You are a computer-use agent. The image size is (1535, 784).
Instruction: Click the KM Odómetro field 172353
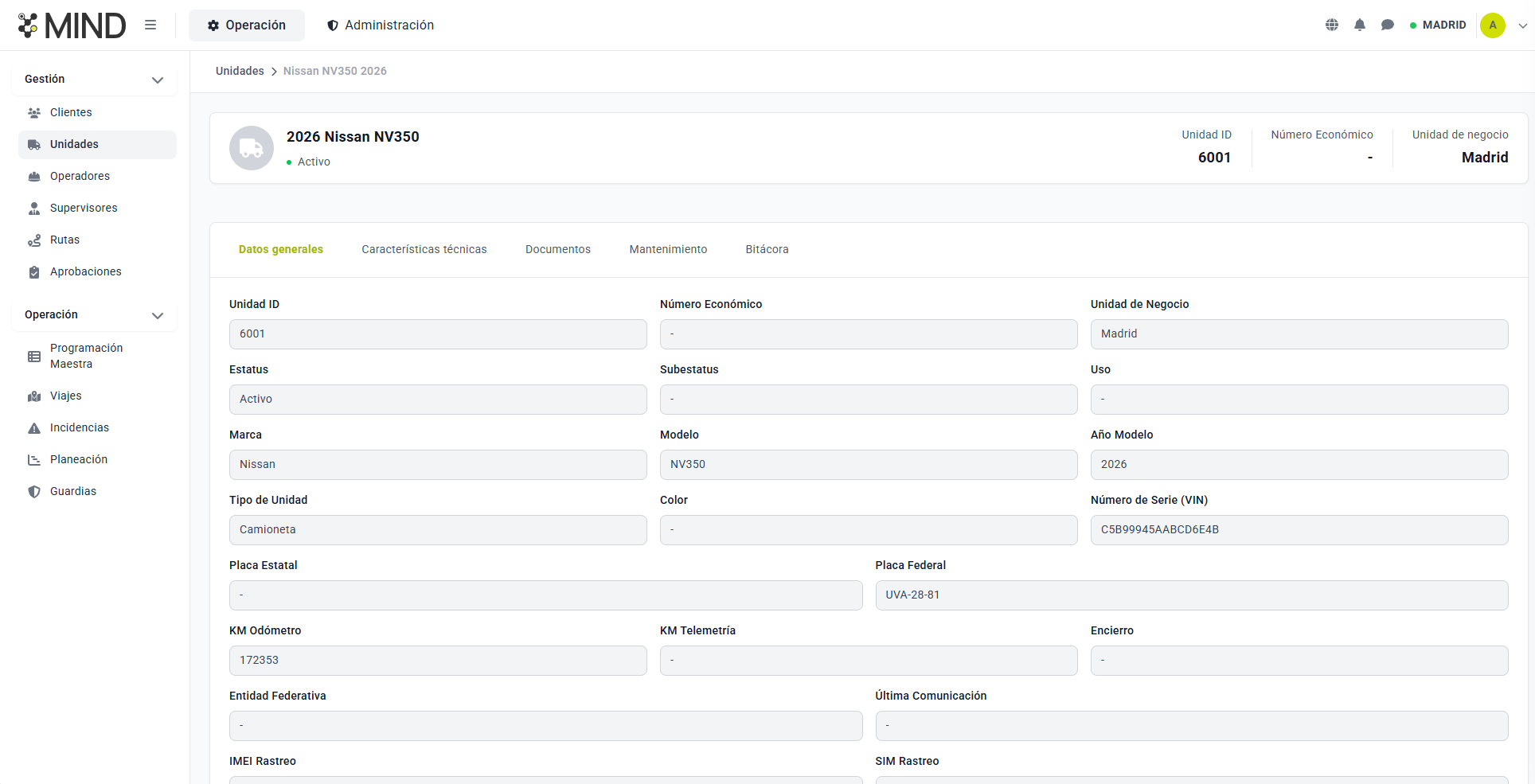coord(438,661)
